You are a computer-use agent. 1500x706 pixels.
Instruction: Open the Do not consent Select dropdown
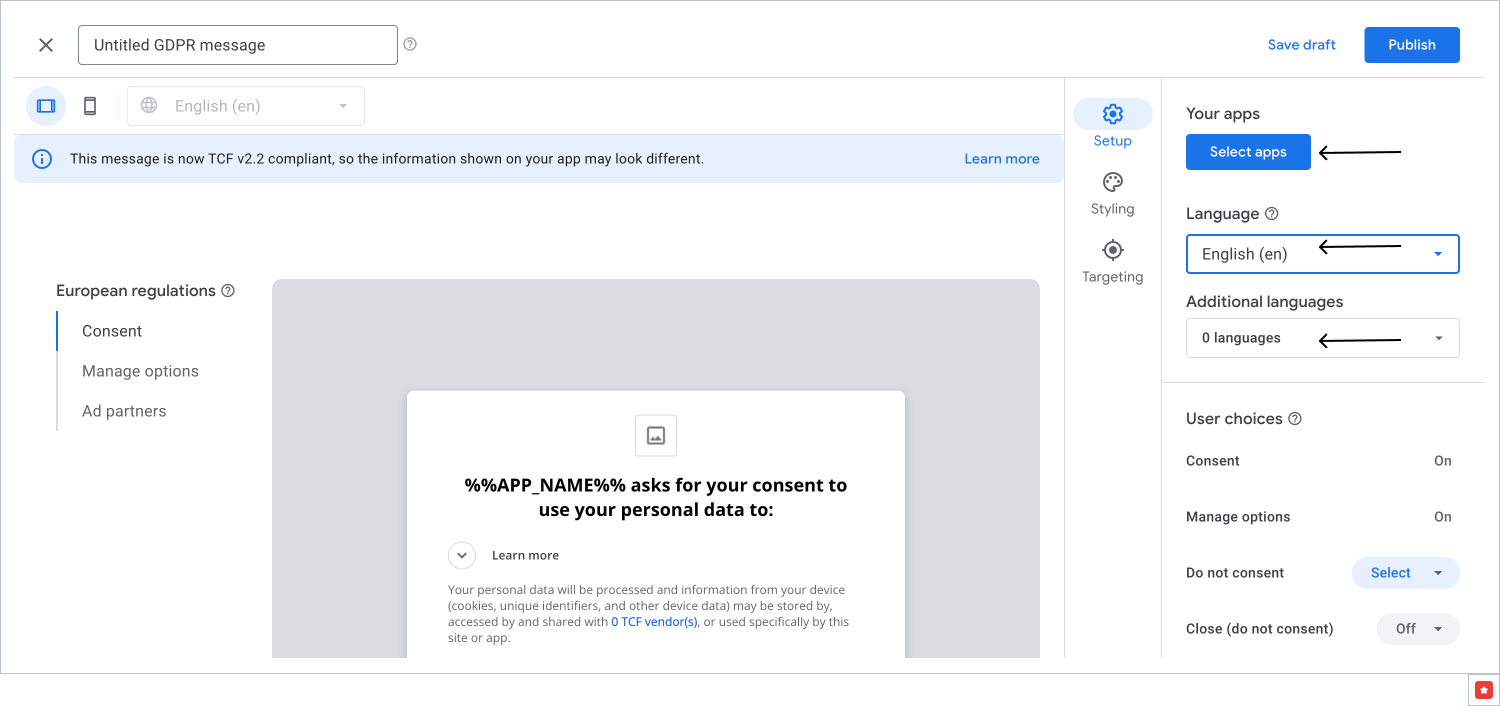[1405, 573]
